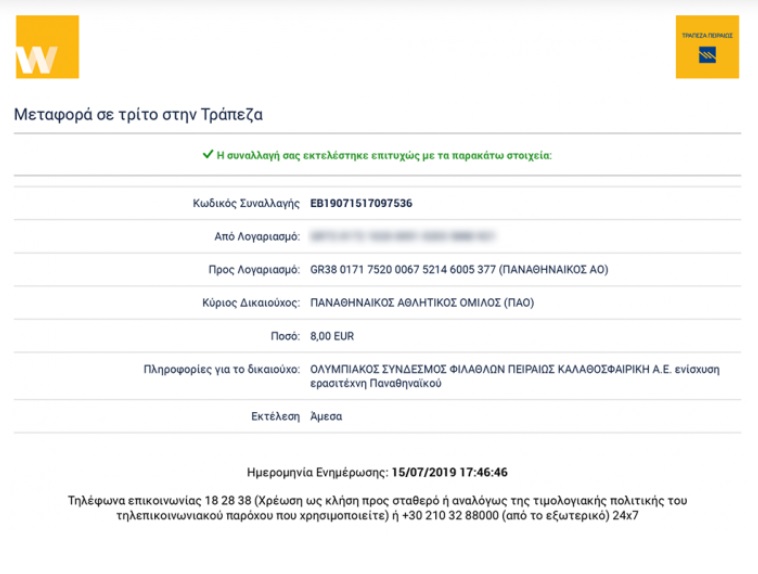Click the 'Μεταφορά σε τρίτο στην Τράπεζα' heading
This screenshot has width=758, height=574.
tap(138, 114)
